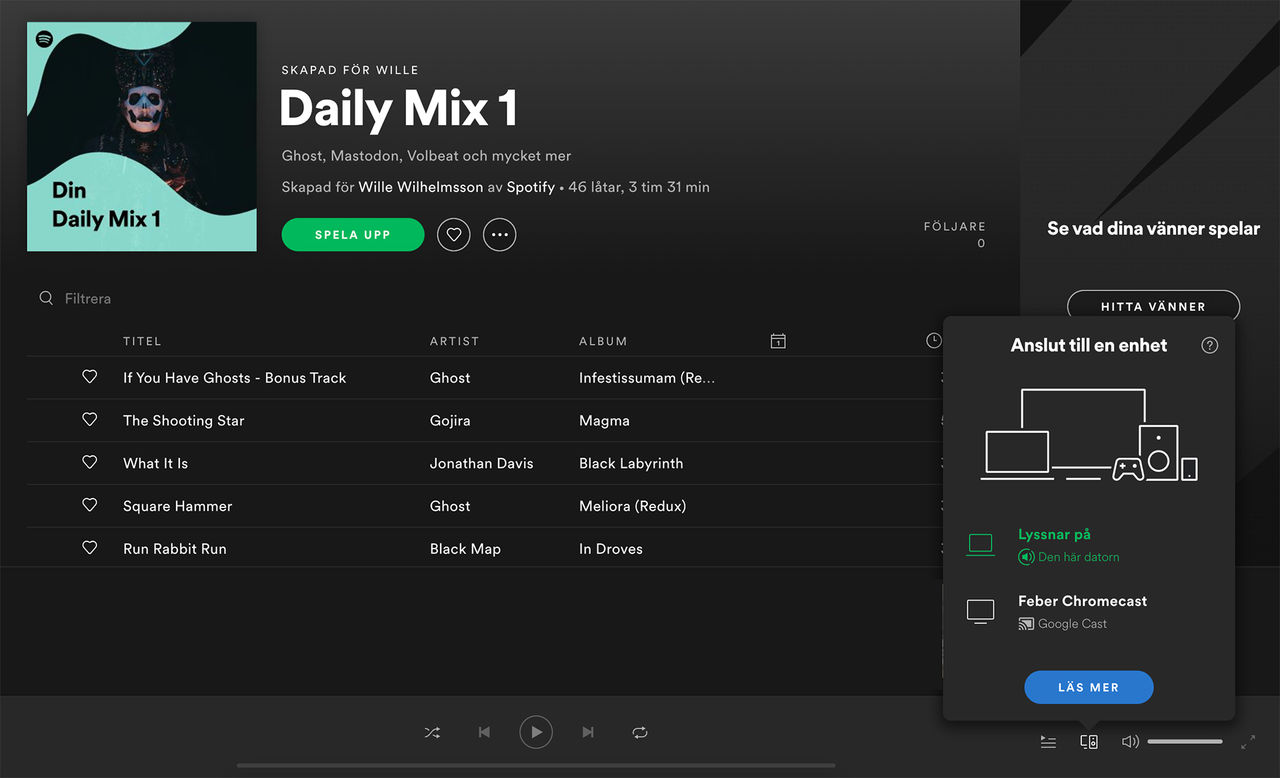
Task: Click the HITTA VÄNNER button
Action: (x=1153, y=307)
